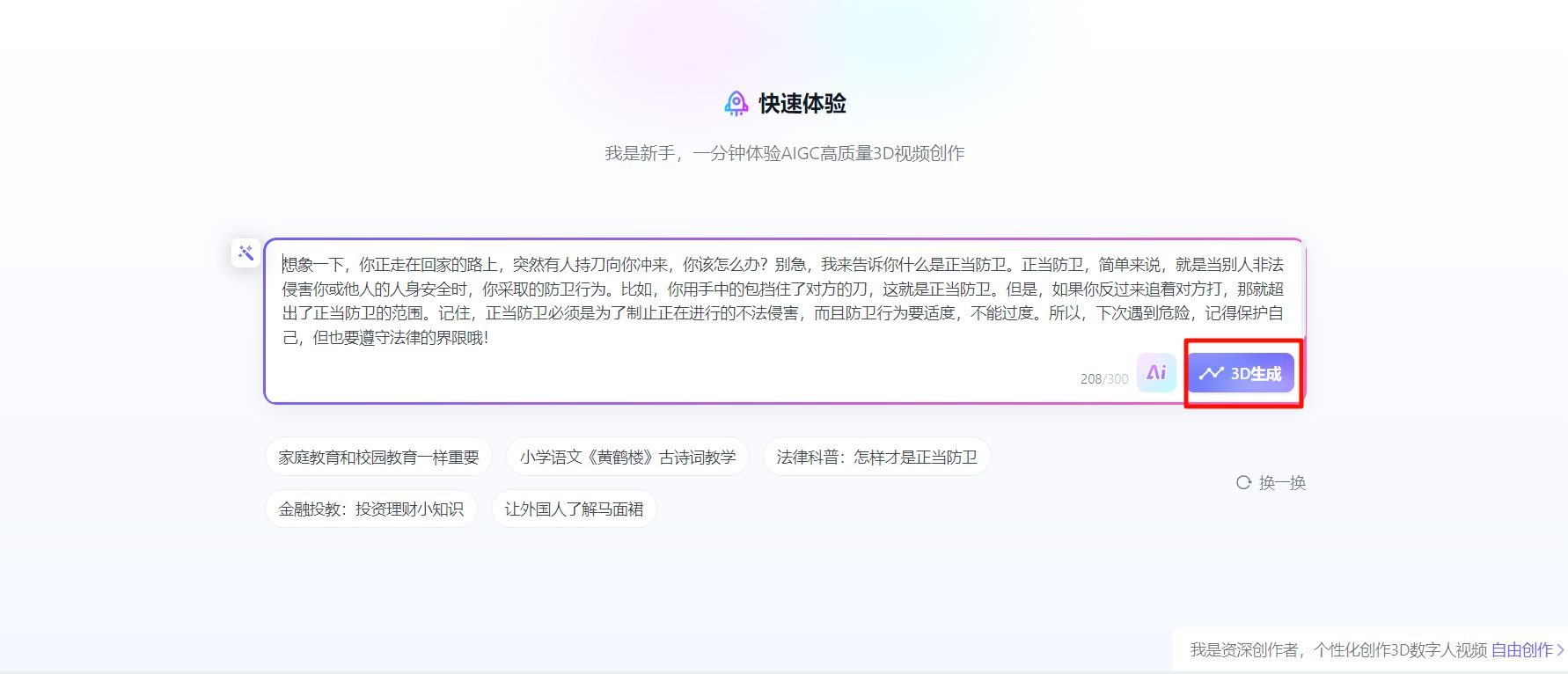Pick the 法律科普：怎样才是正当防卫 topic chip
The width and height of the screenshot is (1568, 674).
876,458
